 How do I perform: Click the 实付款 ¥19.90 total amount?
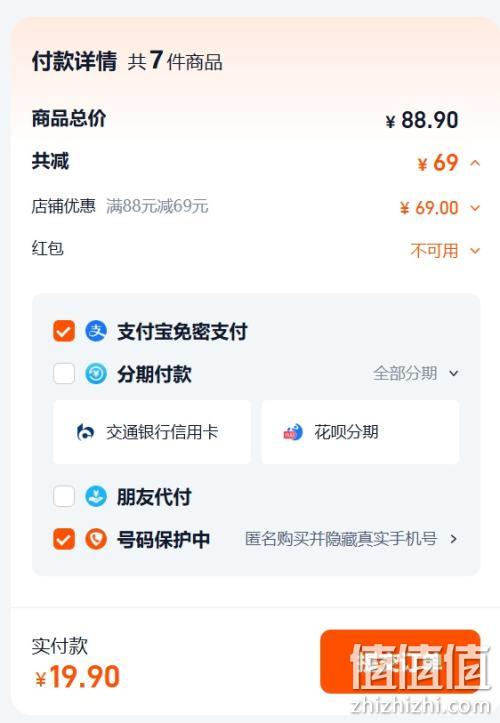(x=77, y=677)
